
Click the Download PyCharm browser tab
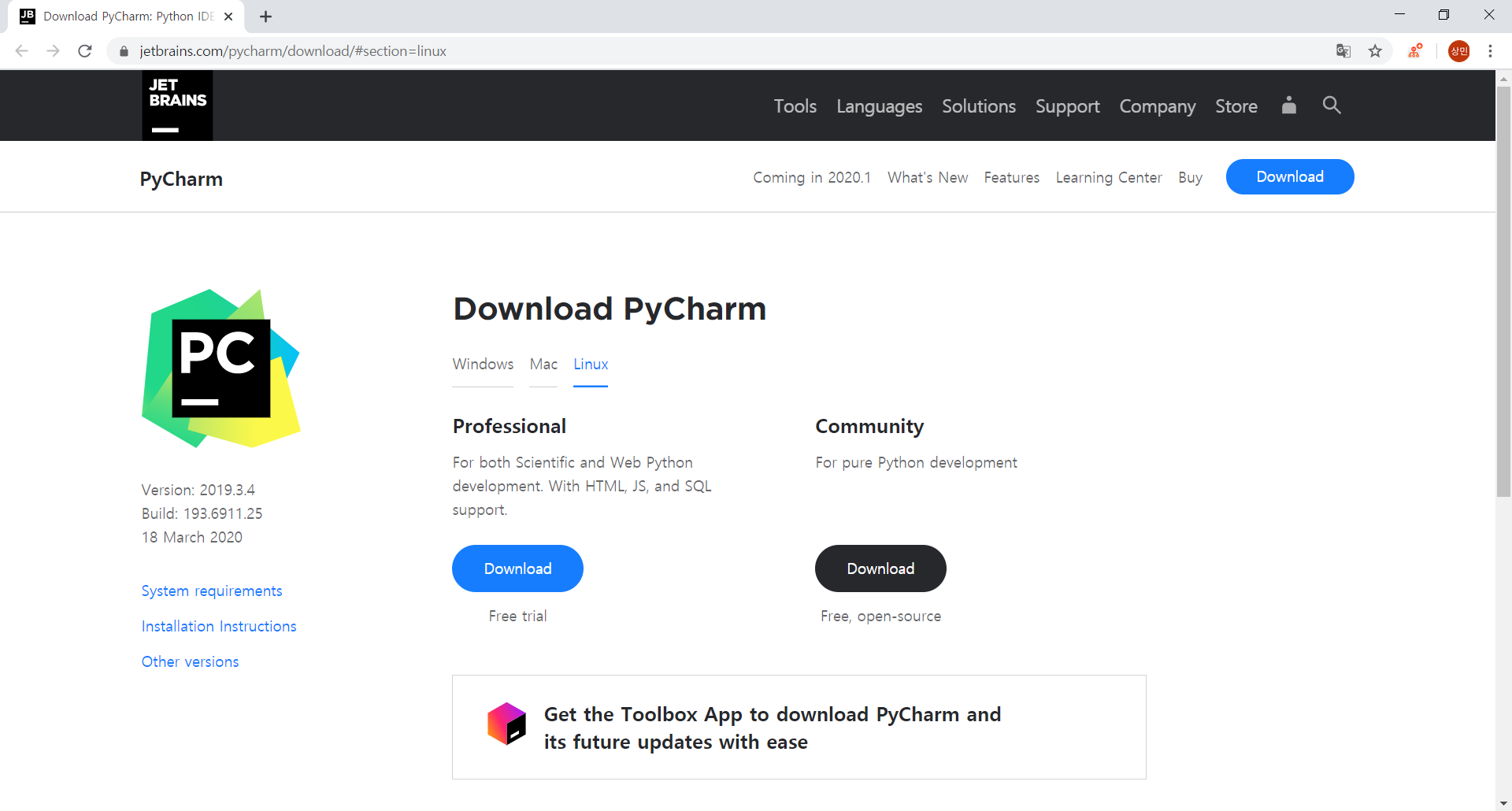click(x=126, y=17)
